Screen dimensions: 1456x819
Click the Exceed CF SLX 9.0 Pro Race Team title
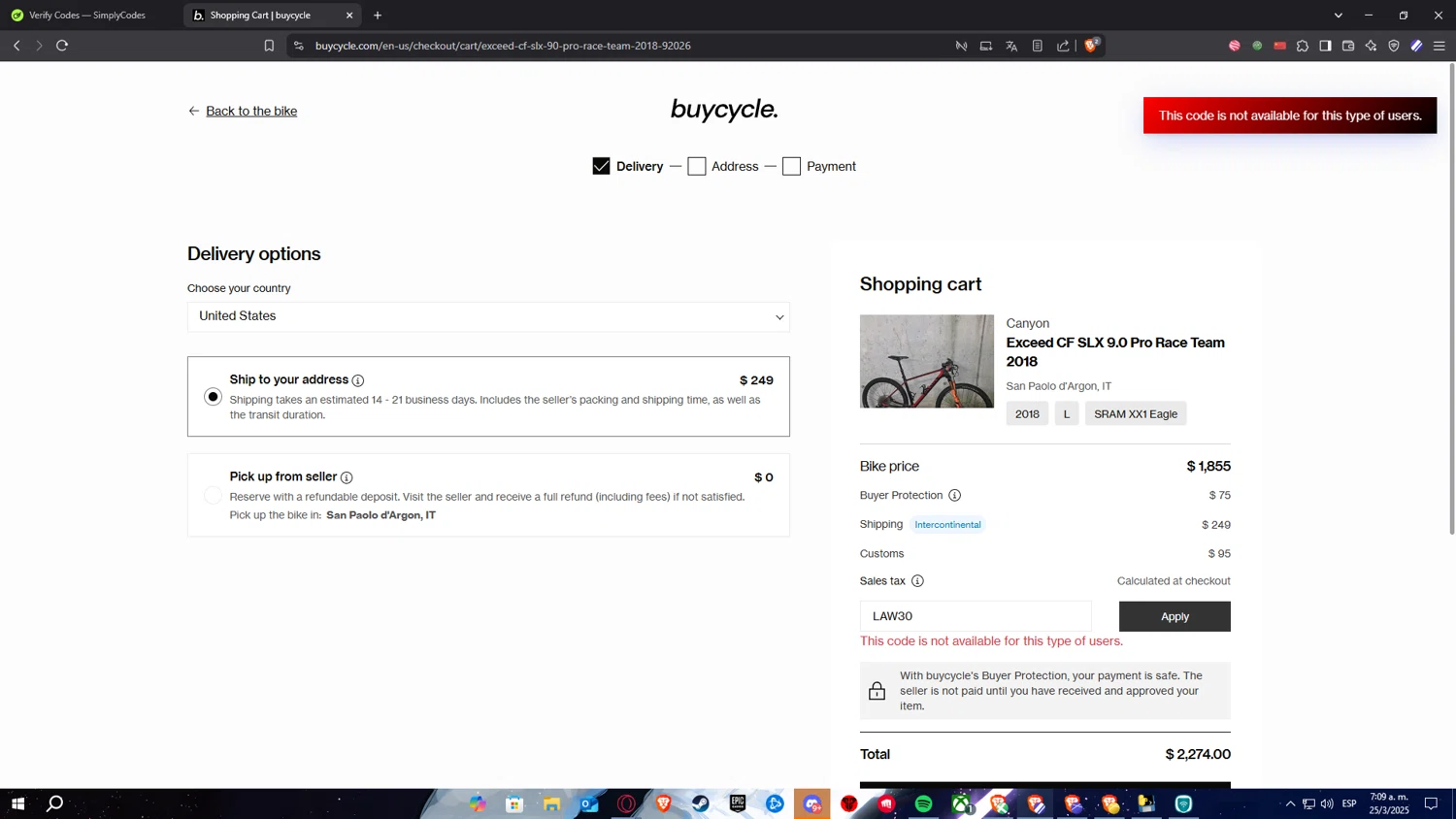pos(1115,352)
